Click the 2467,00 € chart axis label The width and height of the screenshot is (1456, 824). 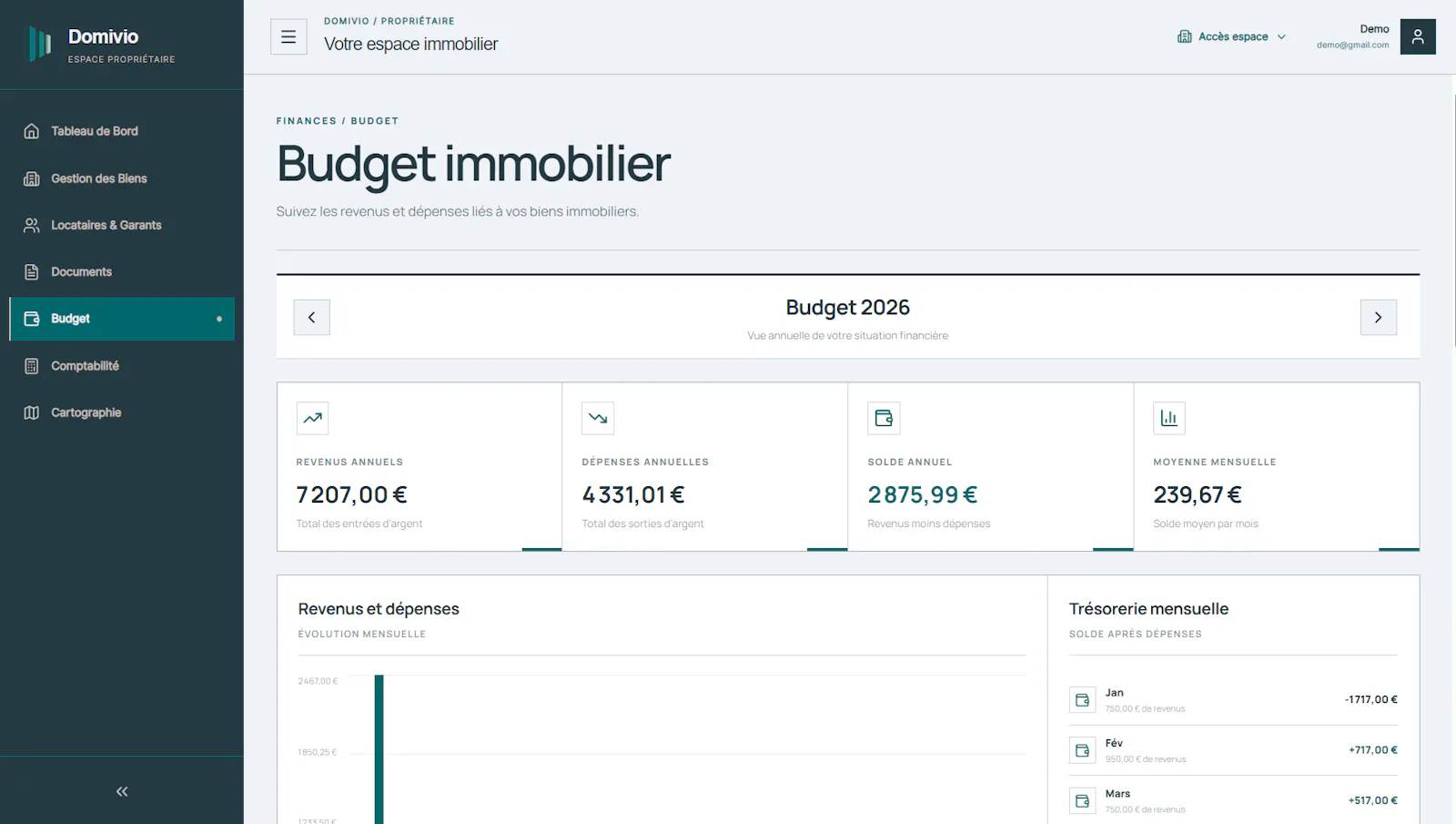click(x=318, y=681)
